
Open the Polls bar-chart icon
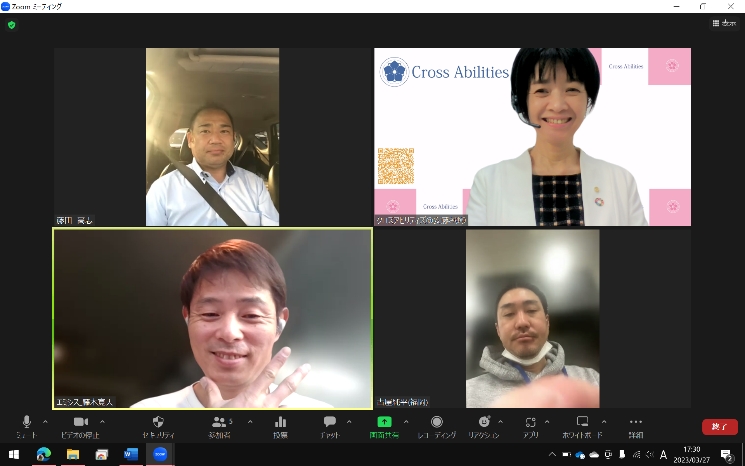pyautogui.click(x=280, y=423)
